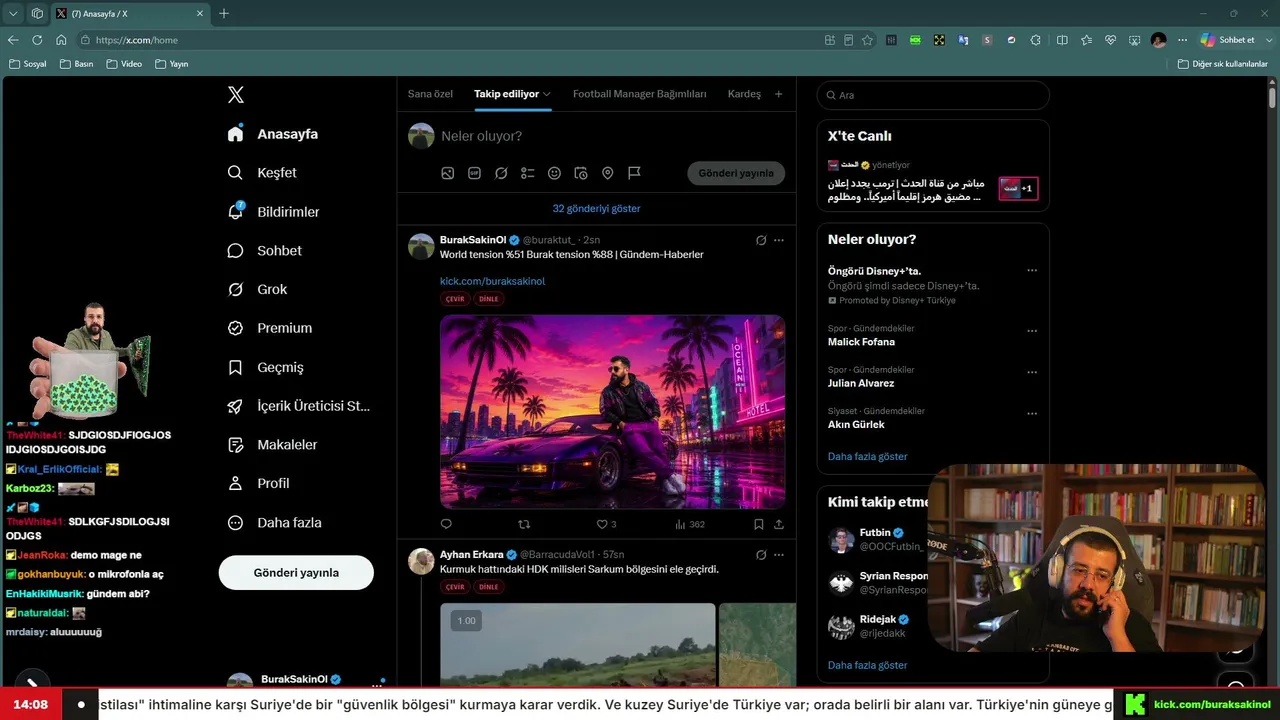The height and width of the screenshot is (720, 1280).
Task: Open Yayın bookmarks folder
Action: 172,64
